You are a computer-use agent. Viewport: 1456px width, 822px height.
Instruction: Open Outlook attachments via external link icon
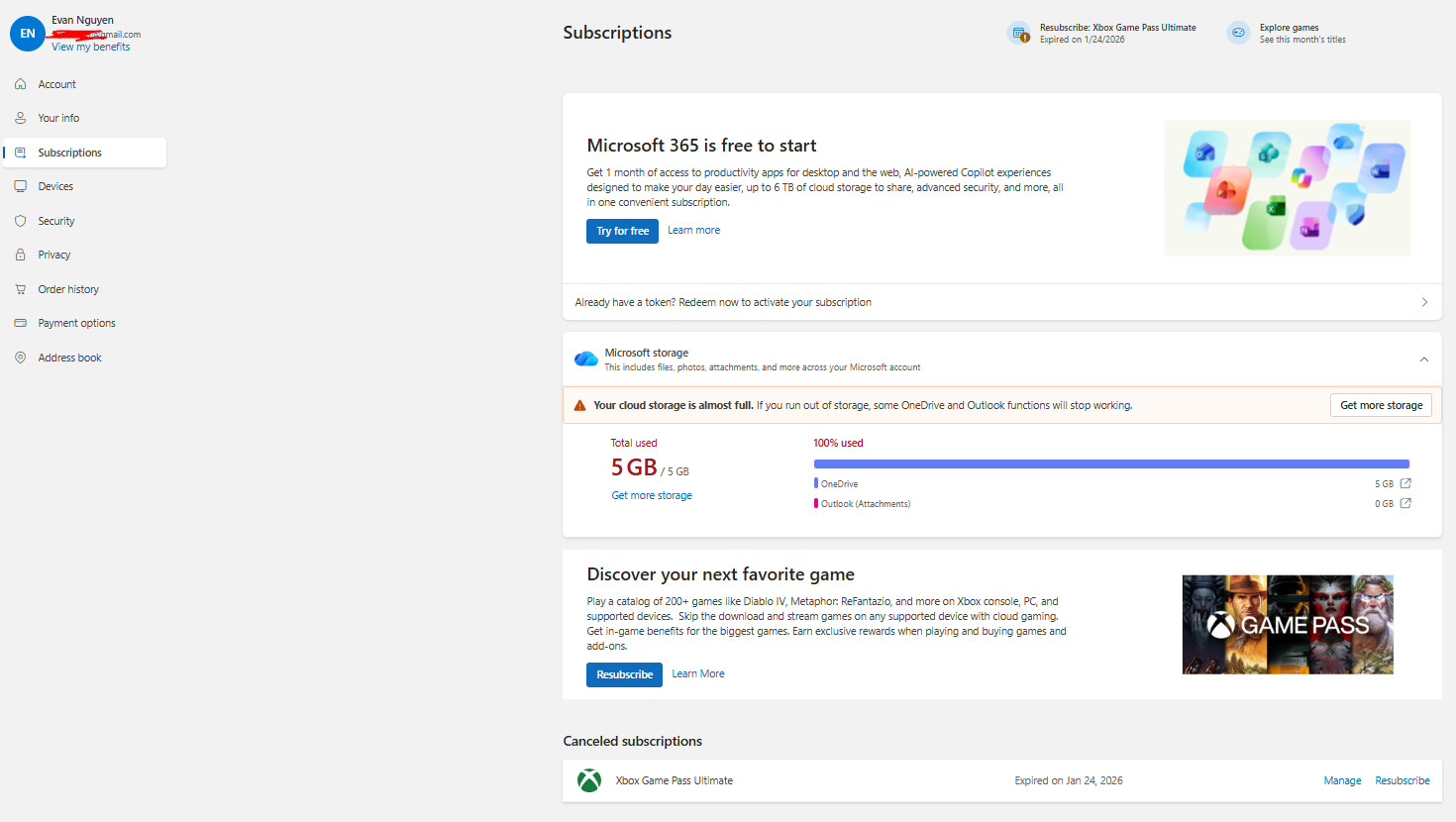(x=1405, y=503)
